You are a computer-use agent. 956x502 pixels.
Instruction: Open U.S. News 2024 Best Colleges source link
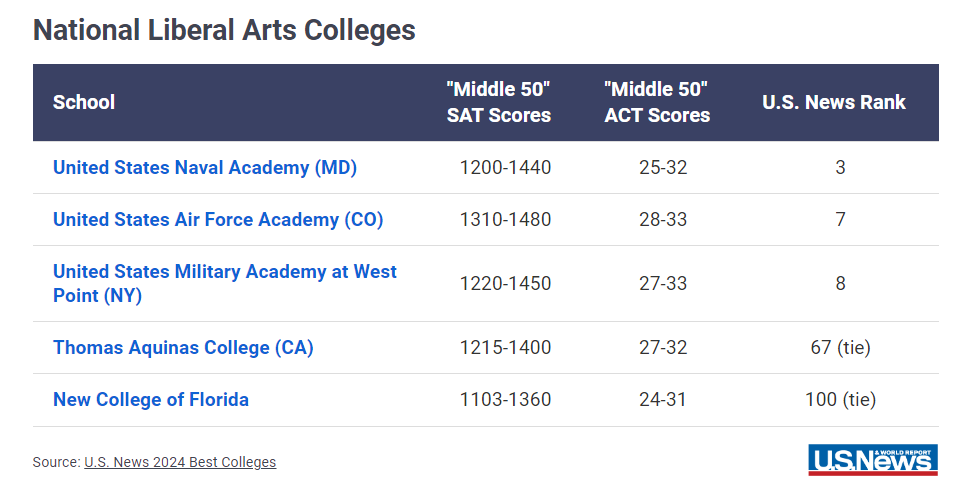point(180,462)
